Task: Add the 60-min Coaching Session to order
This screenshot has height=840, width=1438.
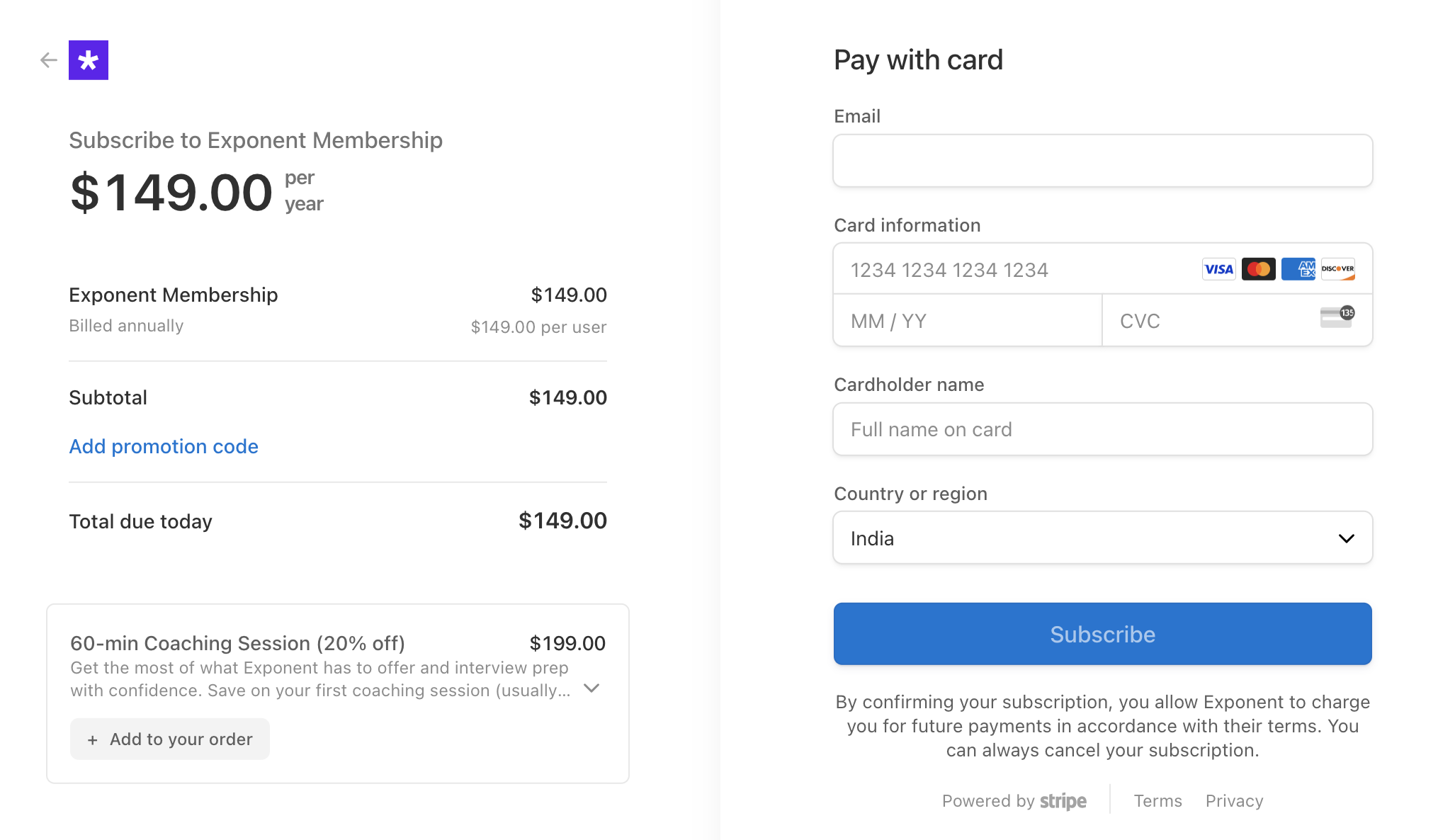Action: (170, 739)
